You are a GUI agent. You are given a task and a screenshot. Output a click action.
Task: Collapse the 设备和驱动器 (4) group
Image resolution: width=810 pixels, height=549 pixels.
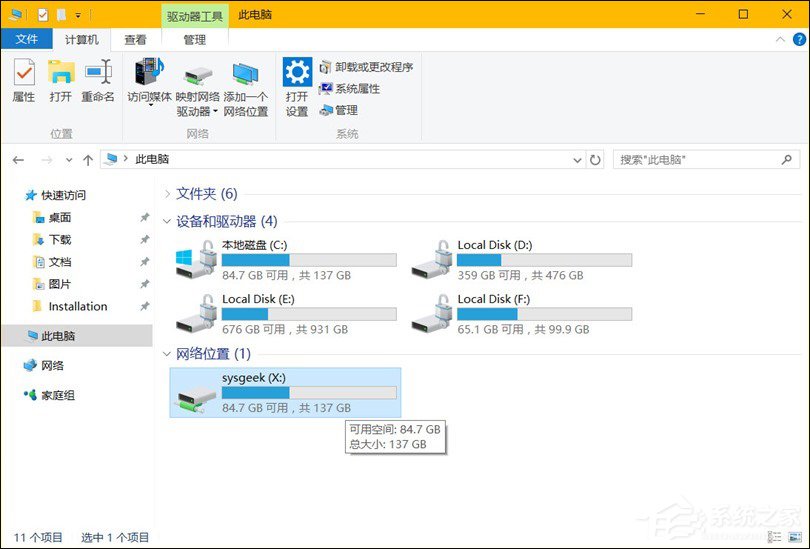[167, 222]
